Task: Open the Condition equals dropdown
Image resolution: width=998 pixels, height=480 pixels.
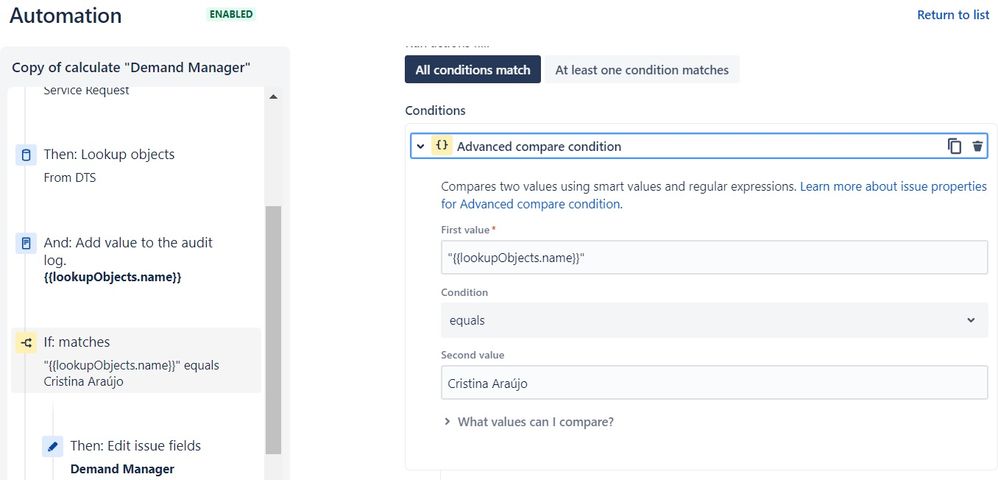Action: point(714,320)
